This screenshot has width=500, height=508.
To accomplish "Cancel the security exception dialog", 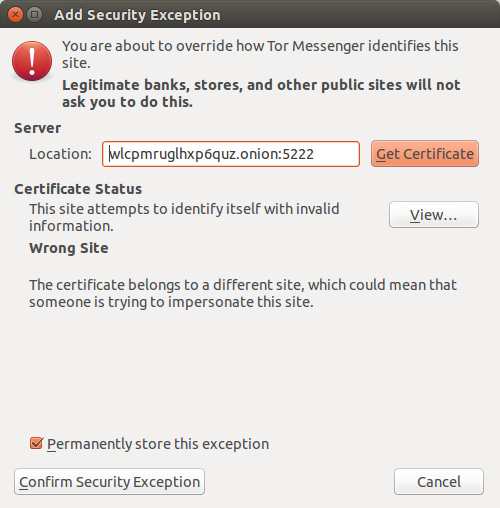I will [439, 482].
